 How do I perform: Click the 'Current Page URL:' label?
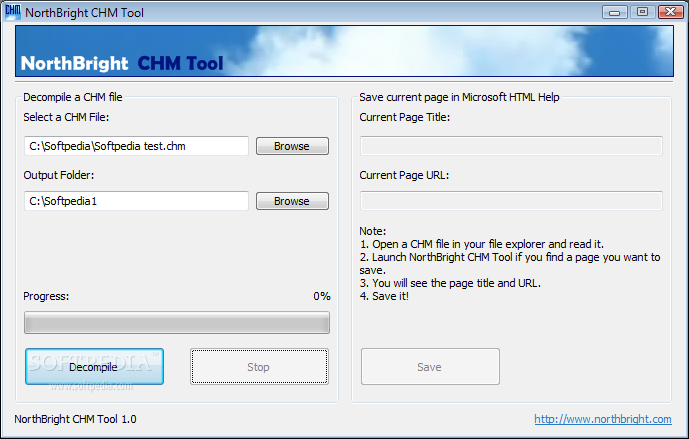(x=404, y=175)
